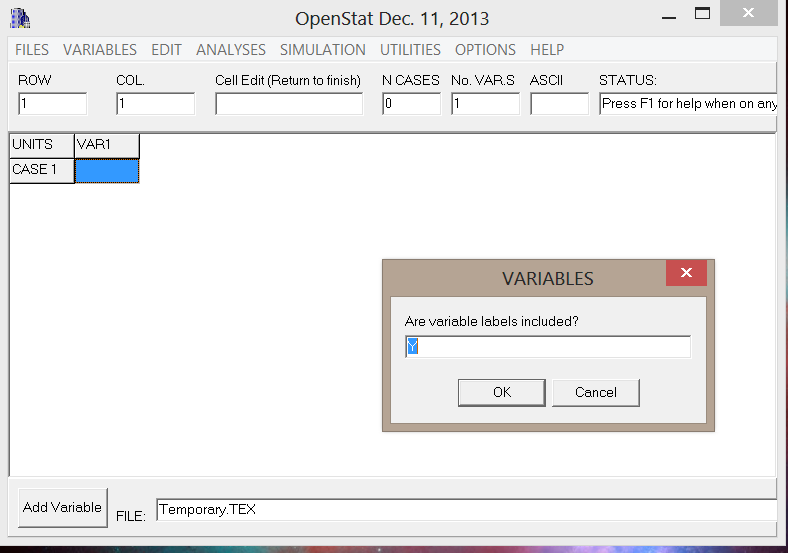788x553 pixels.
Task: Click the OpenStat Dec. 11, 2013 title text
Action: tap(392, 19)
